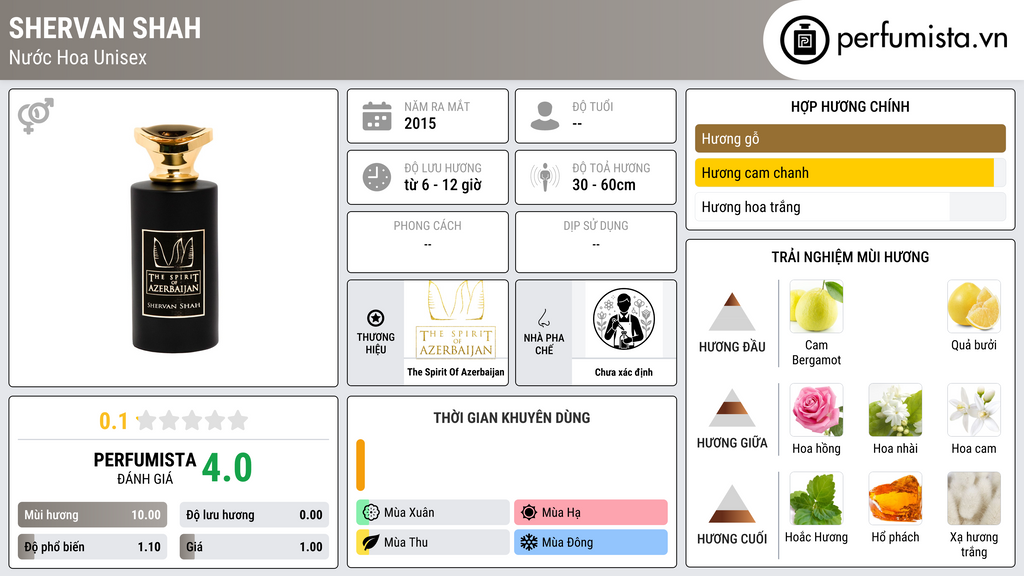Click the orange daytime usage bar
Viewport: 1024px width, 576px height.
point(360,465)
